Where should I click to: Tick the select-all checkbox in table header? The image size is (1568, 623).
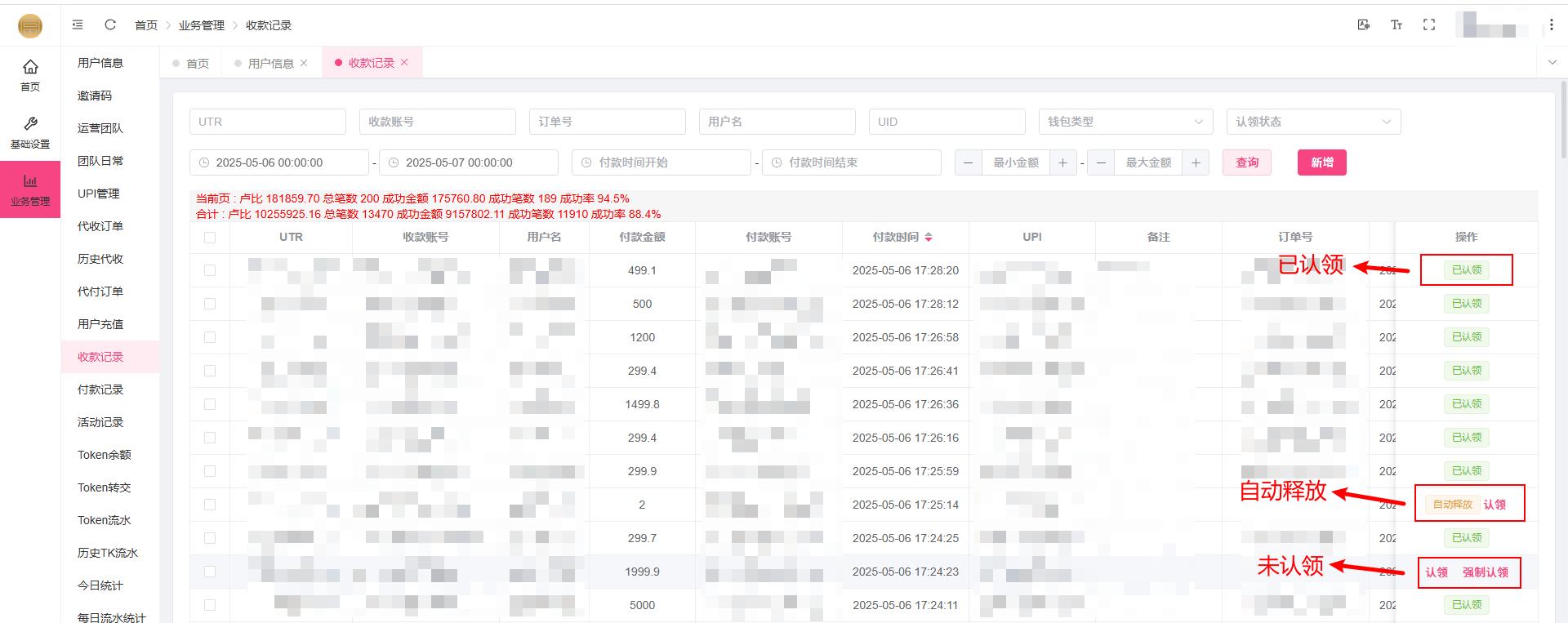(x=210, y=238)
